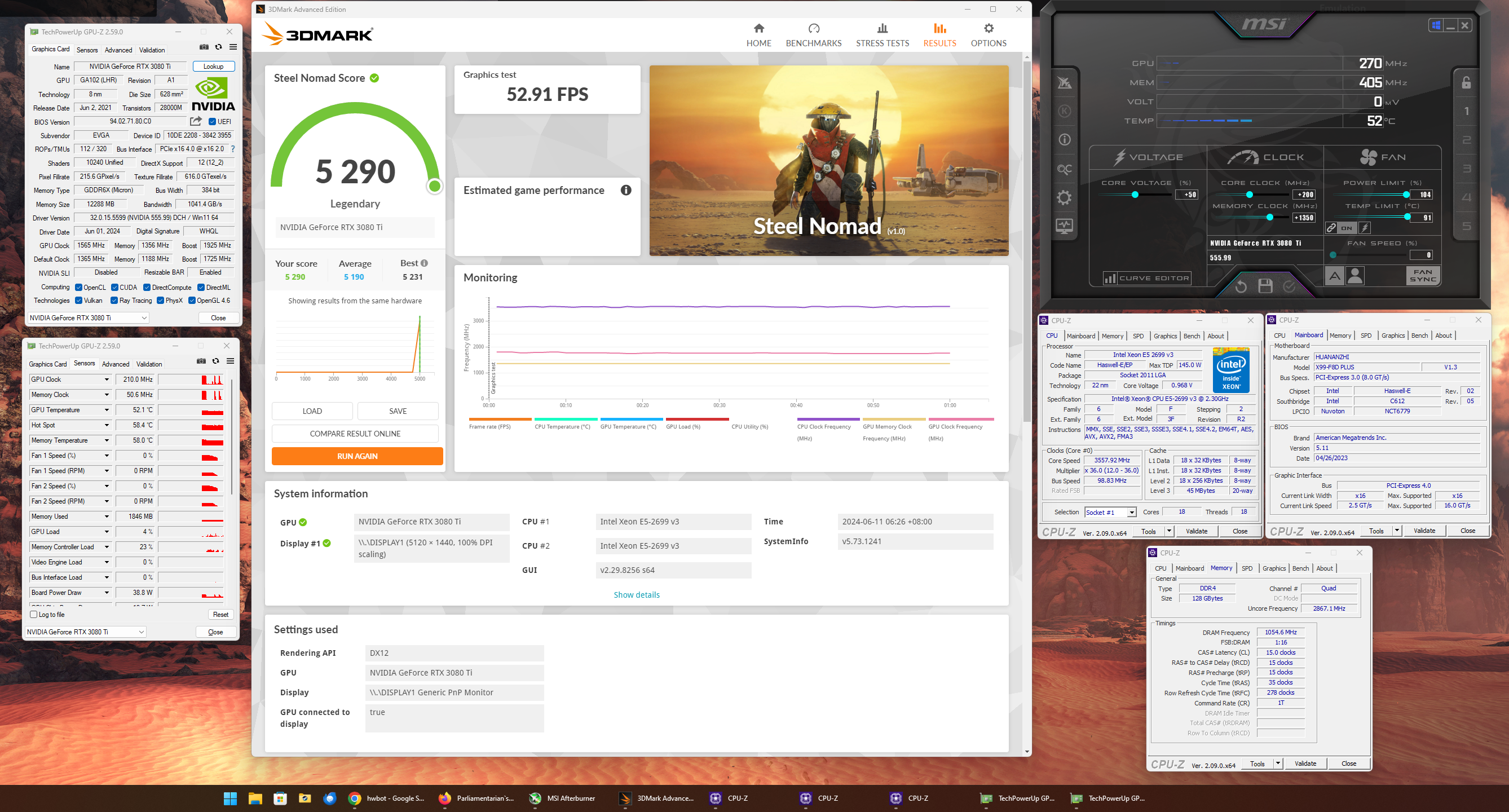Launch Afterburner OC Scanner icon
The height and width of the screenshot is (812, 1509).
1065,169
